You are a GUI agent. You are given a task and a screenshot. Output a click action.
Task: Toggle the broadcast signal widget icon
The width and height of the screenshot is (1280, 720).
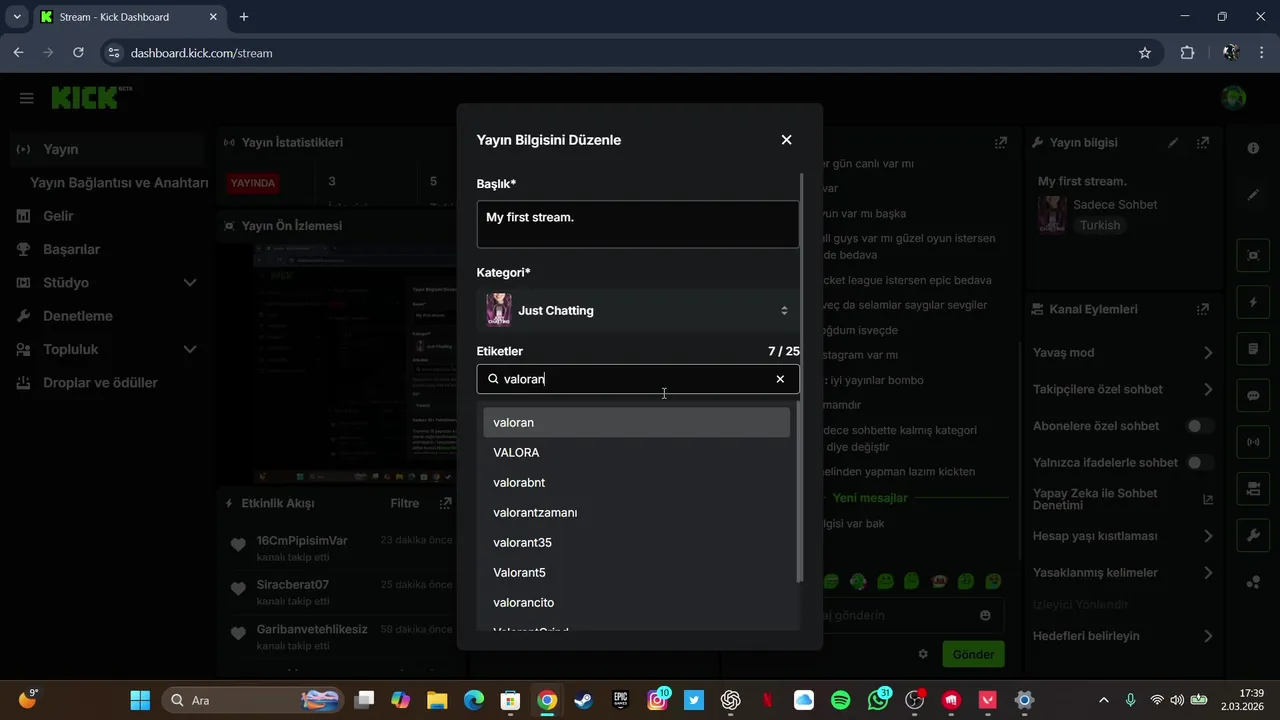pos(1253,441)
